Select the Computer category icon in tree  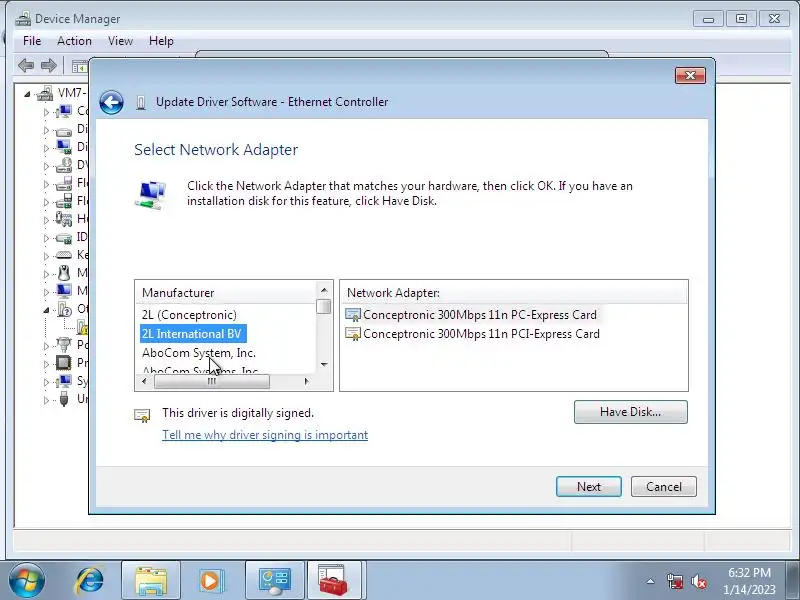(64, 111)
